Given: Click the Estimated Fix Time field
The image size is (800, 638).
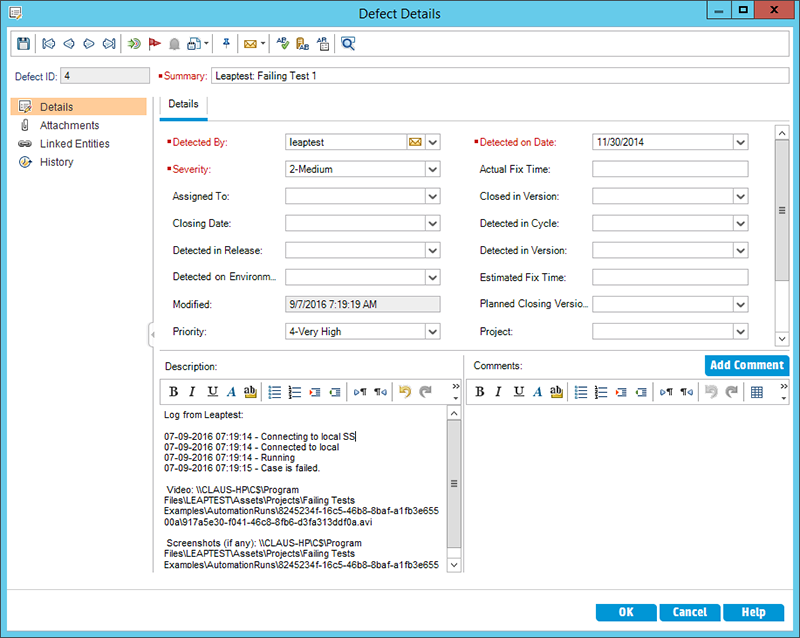Looking at the screenshot, I should click(x=670, y=277).
